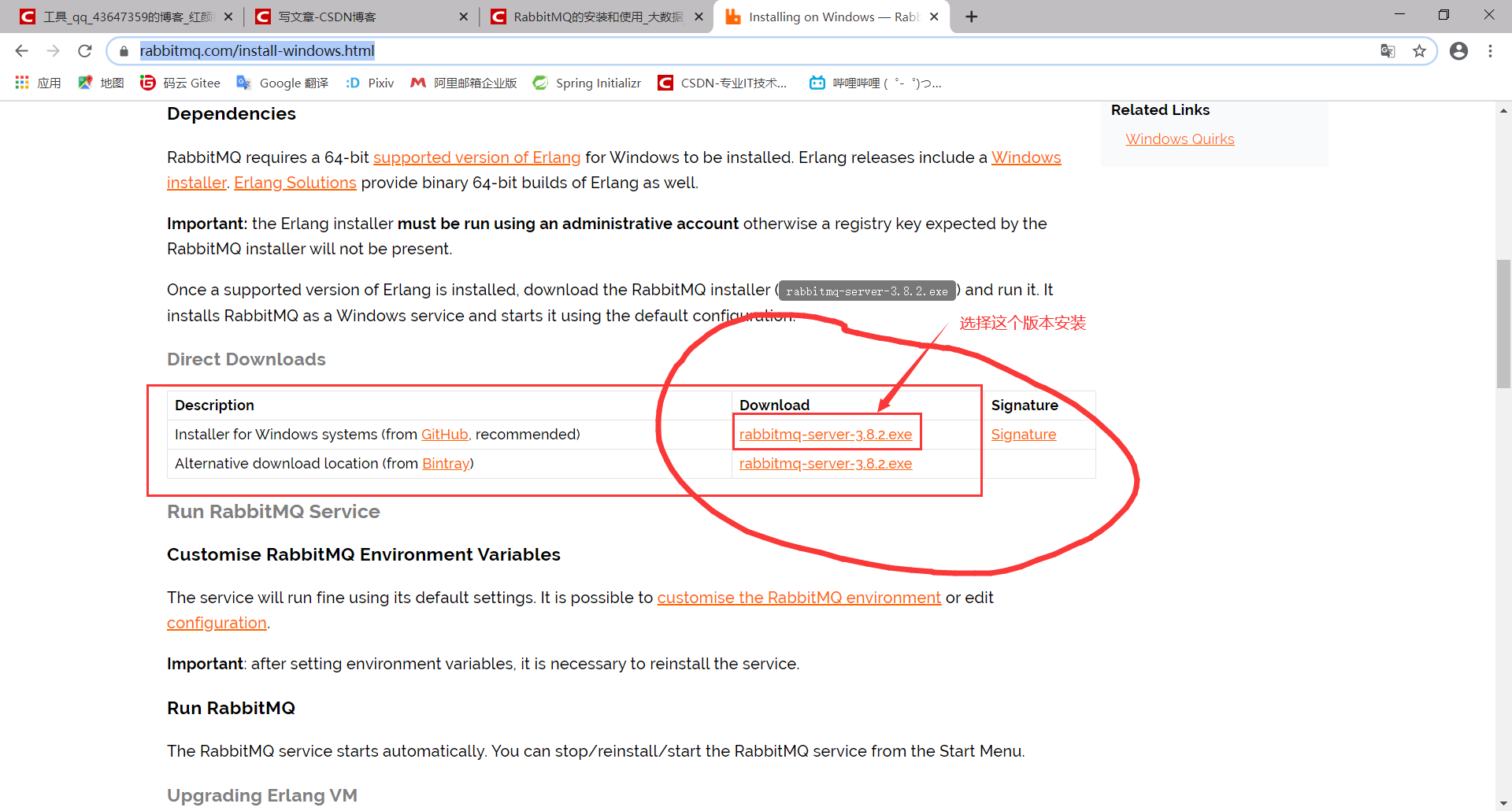Open the 阿里邮箱企业版 bookmark
Viewport: 1512px width, 811px height.
[x=464, y=83]
